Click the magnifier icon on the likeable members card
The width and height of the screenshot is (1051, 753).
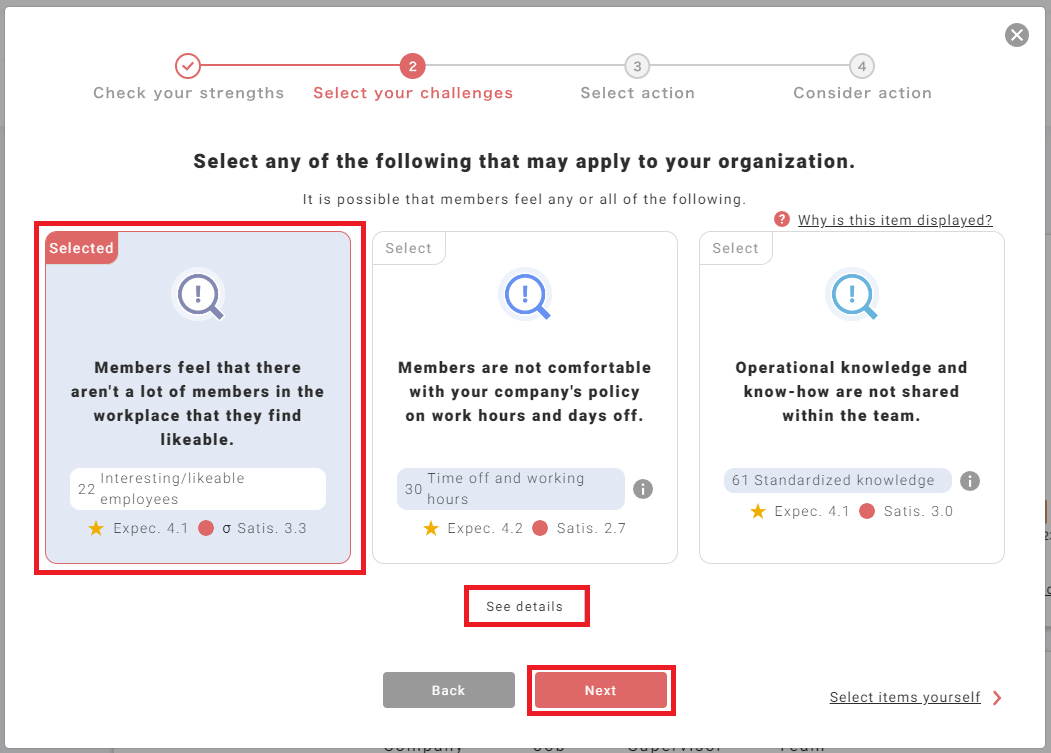pyautogui.click(x=199, y=296)
